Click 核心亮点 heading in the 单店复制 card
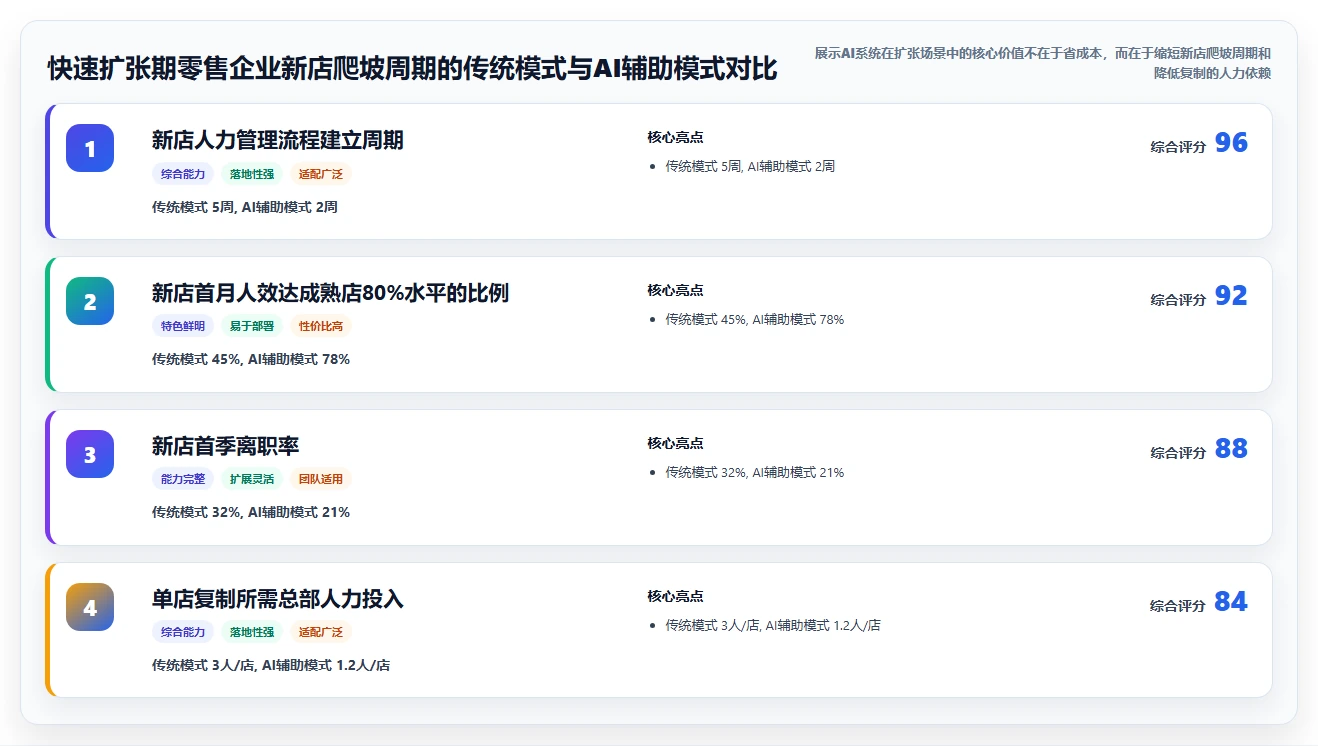The height and width of the screenshot is (746, 1318). click(x=675, y=596)
